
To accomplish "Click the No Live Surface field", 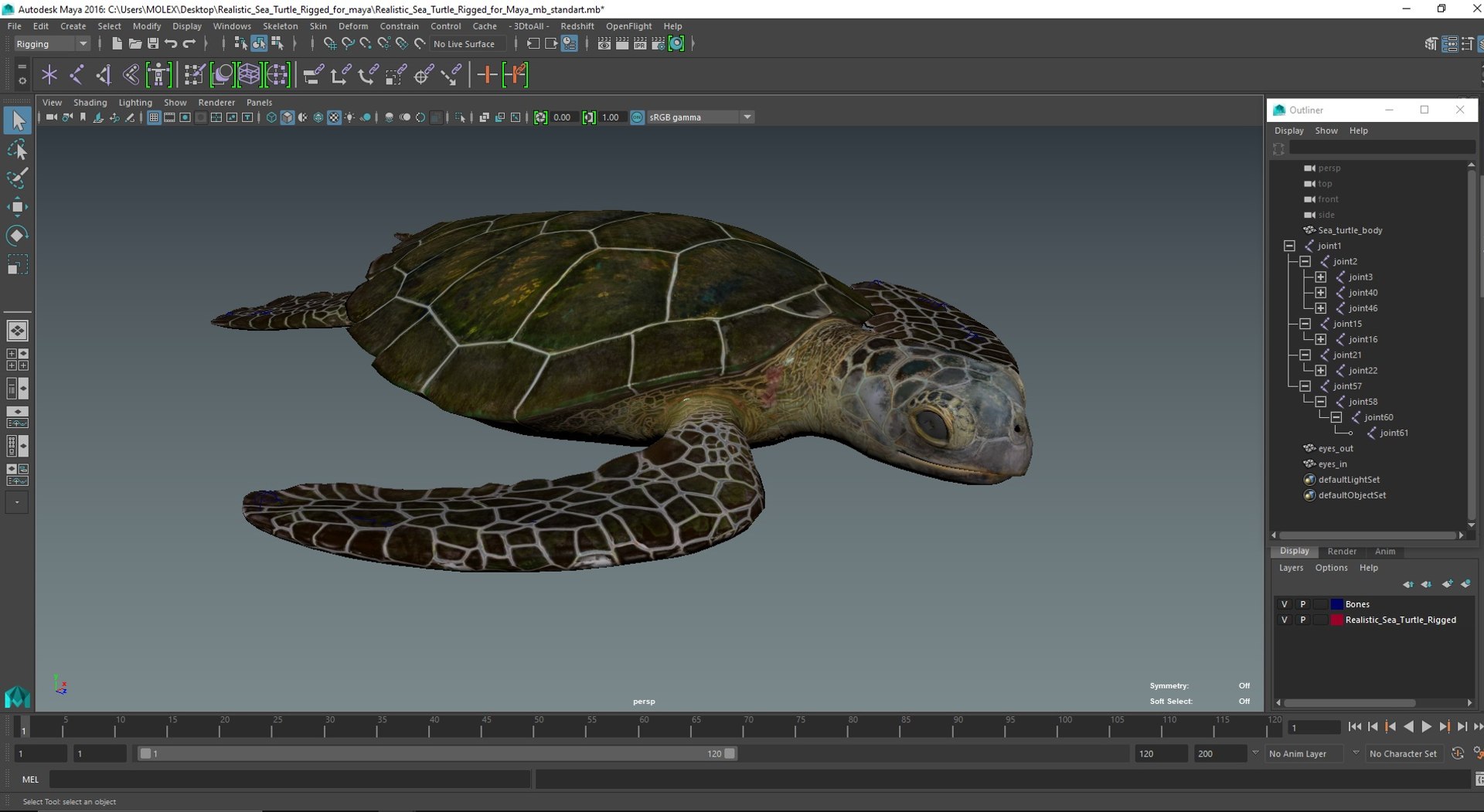I will pyautogui.click(x=468, y=44).
